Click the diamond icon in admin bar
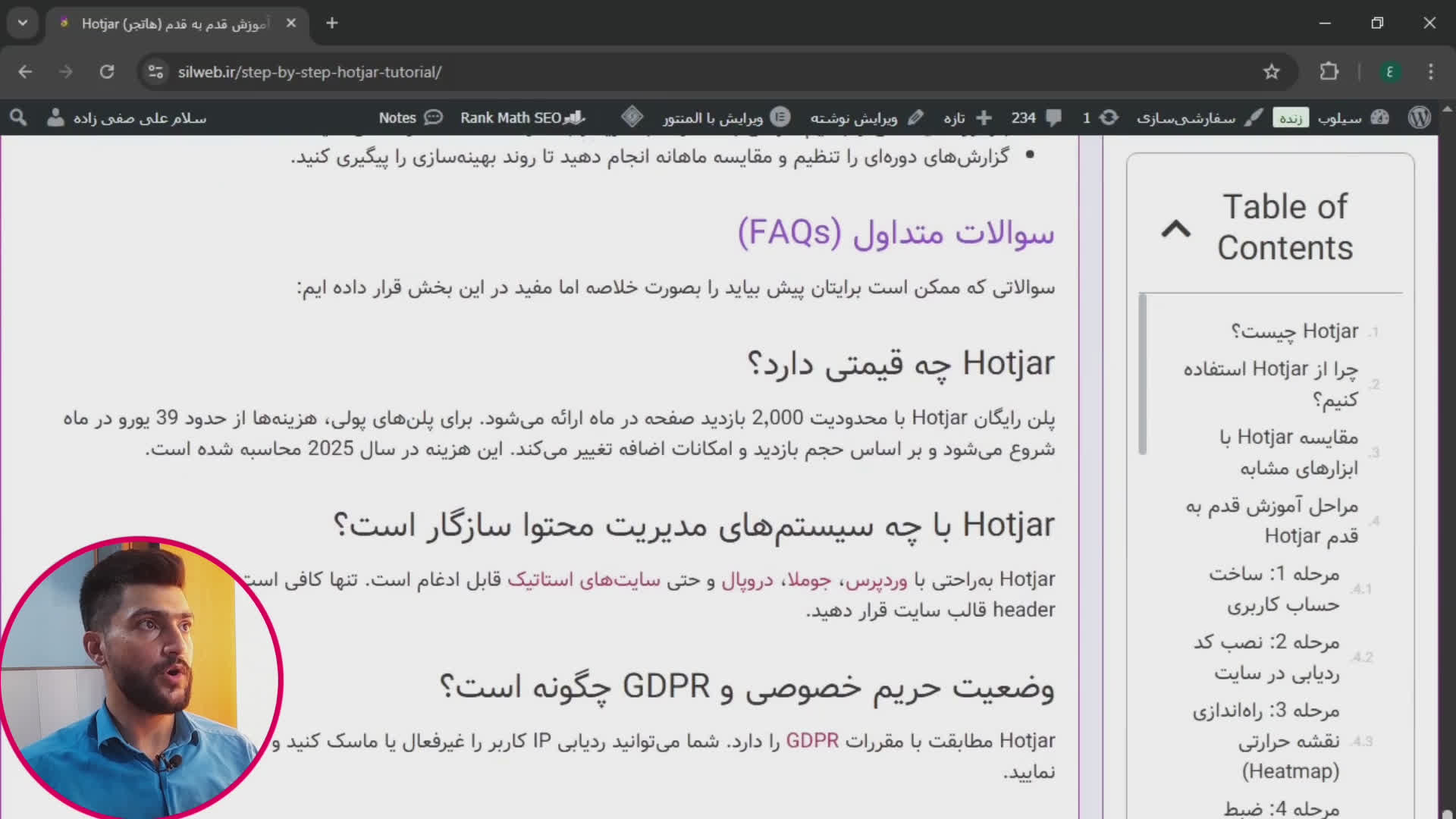This screenshot has height=819, width=1456. pyautogui.click(x=632, y=117)
